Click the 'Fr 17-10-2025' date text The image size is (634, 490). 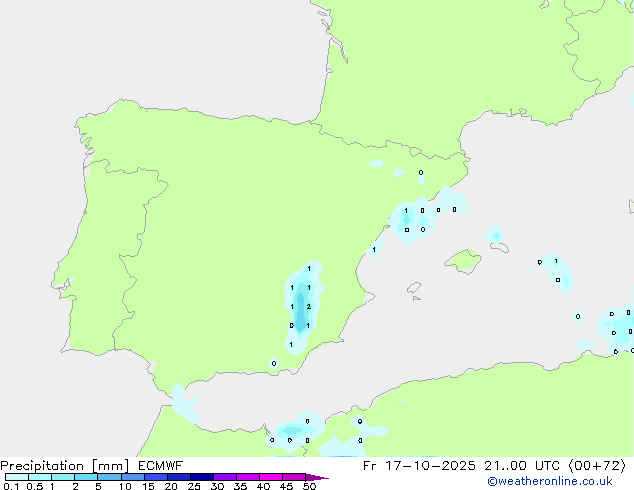click(419, 466)
